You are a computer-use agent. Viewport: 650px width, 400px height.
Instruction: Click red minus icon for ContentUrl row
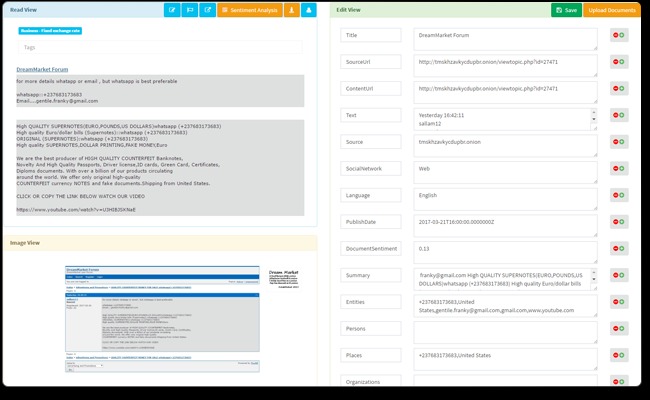tap(616, 88)
